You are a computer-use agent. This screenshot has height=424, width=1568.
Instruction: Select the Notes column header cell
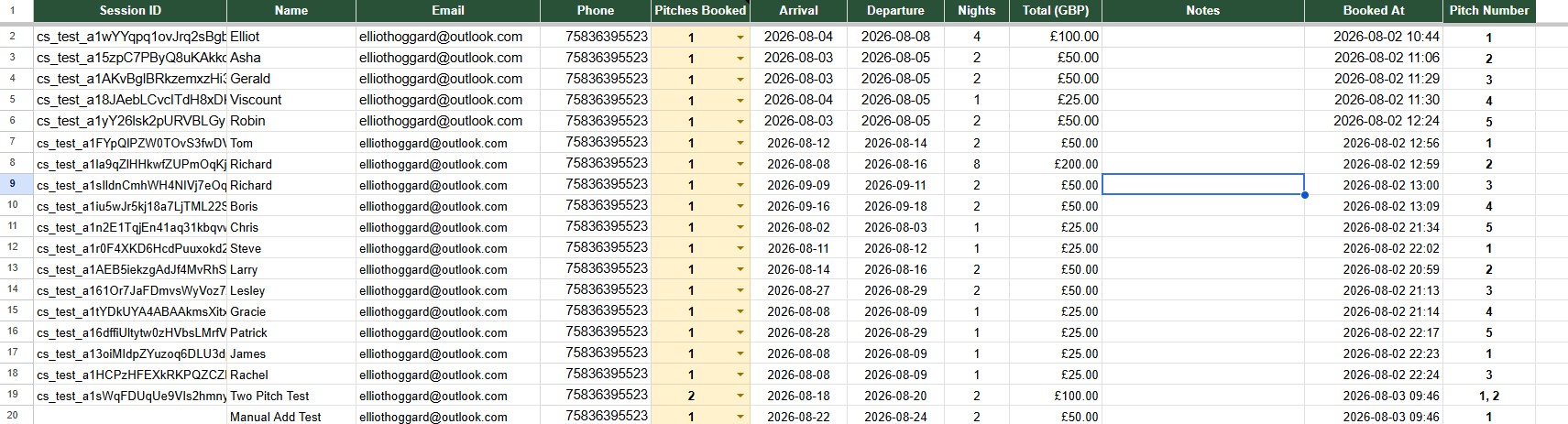click(x=1202, y=11)
